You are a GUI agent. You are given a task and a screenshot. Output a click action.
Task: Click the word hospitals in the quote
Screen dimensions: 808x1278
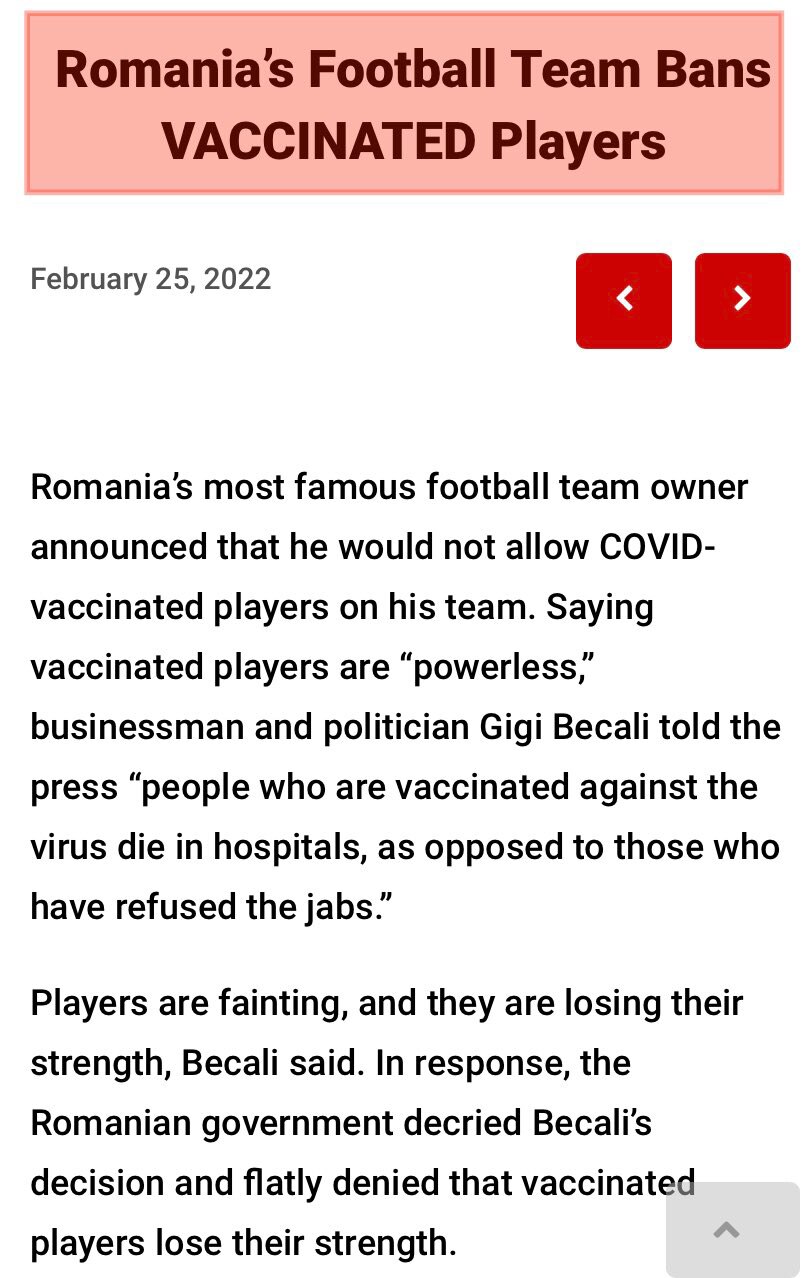(288, 847)
